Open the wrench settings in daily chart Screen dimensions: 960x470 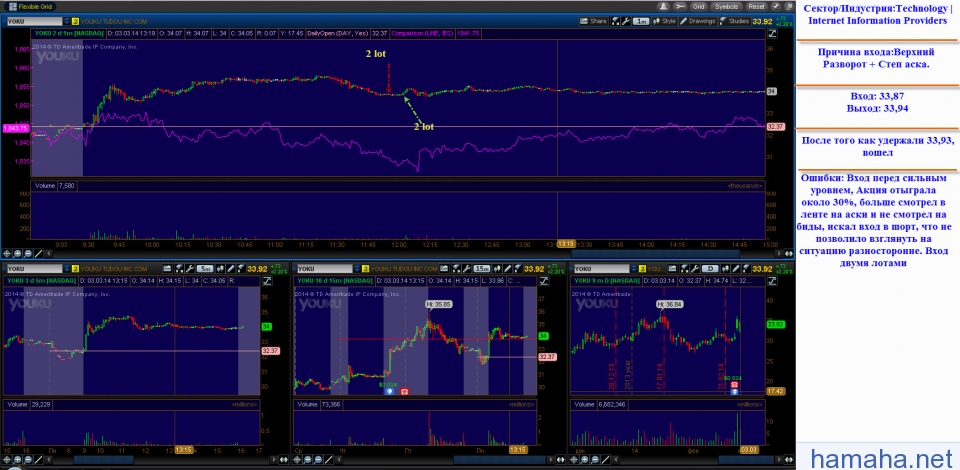[695, 269]
